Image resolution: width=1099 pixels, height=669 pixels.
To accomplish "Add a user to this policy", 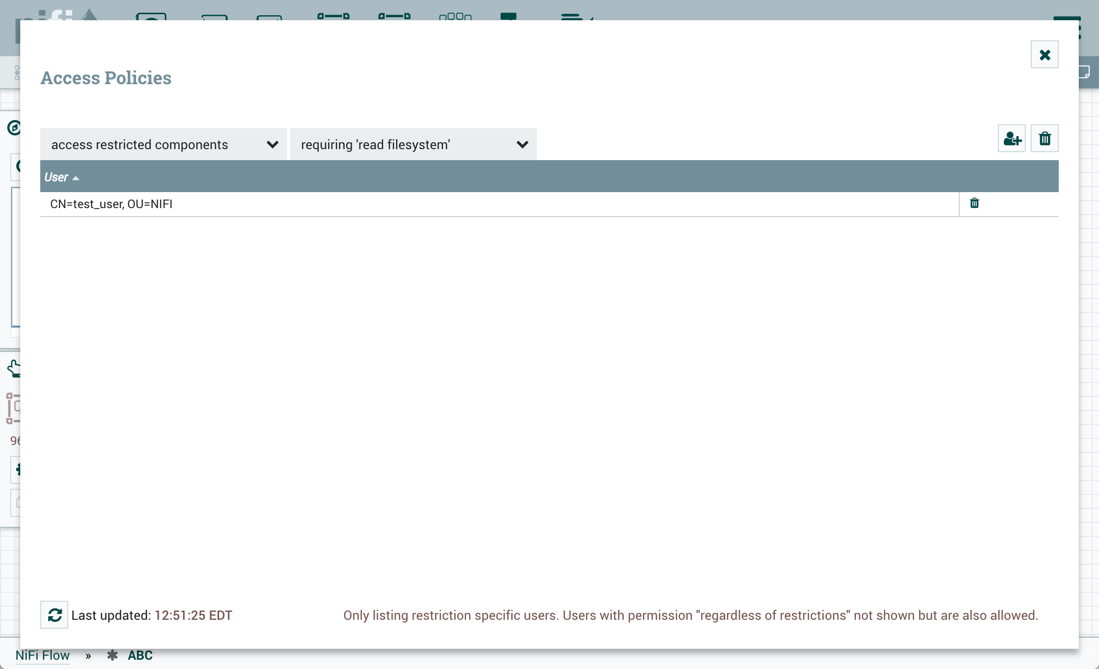I will point(1011,139).
